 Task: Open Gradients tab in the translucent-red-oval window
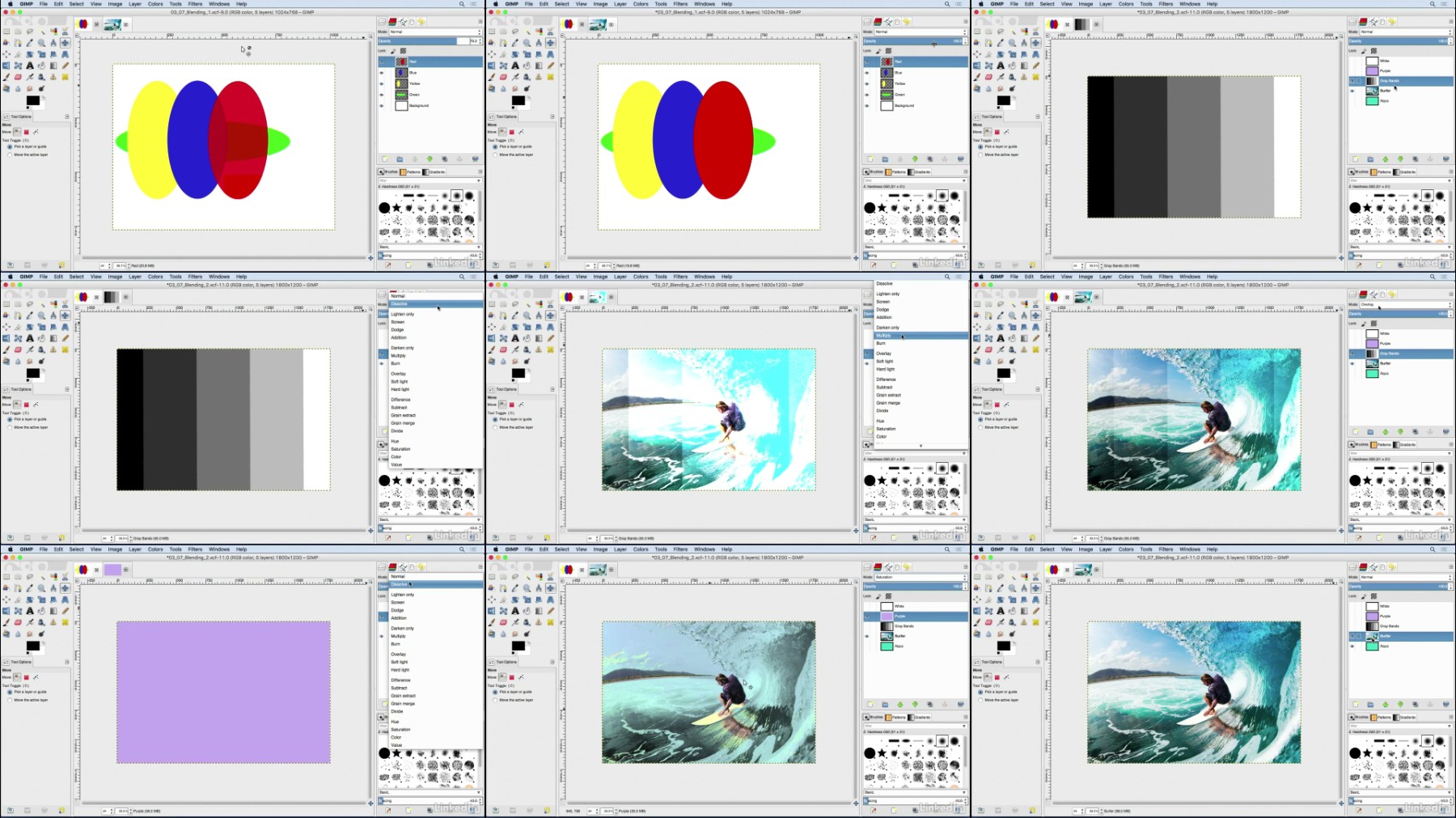[x=434, y=172]
